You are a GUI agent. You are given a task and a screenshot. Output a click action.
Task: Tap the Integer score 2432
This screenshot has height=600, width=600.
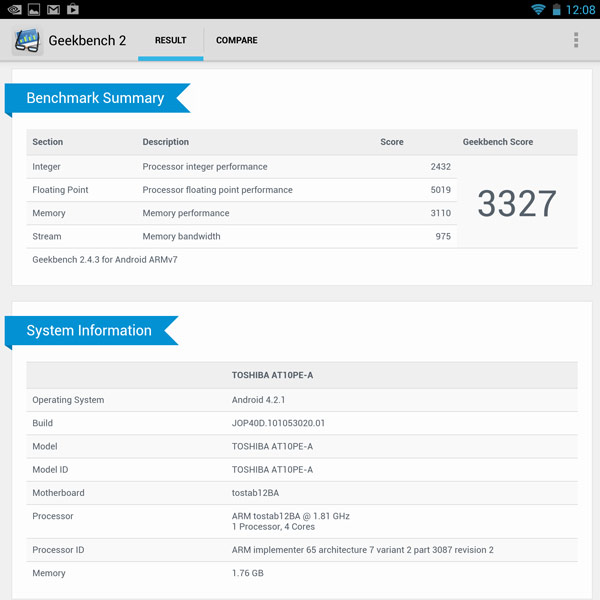[440, 167]
